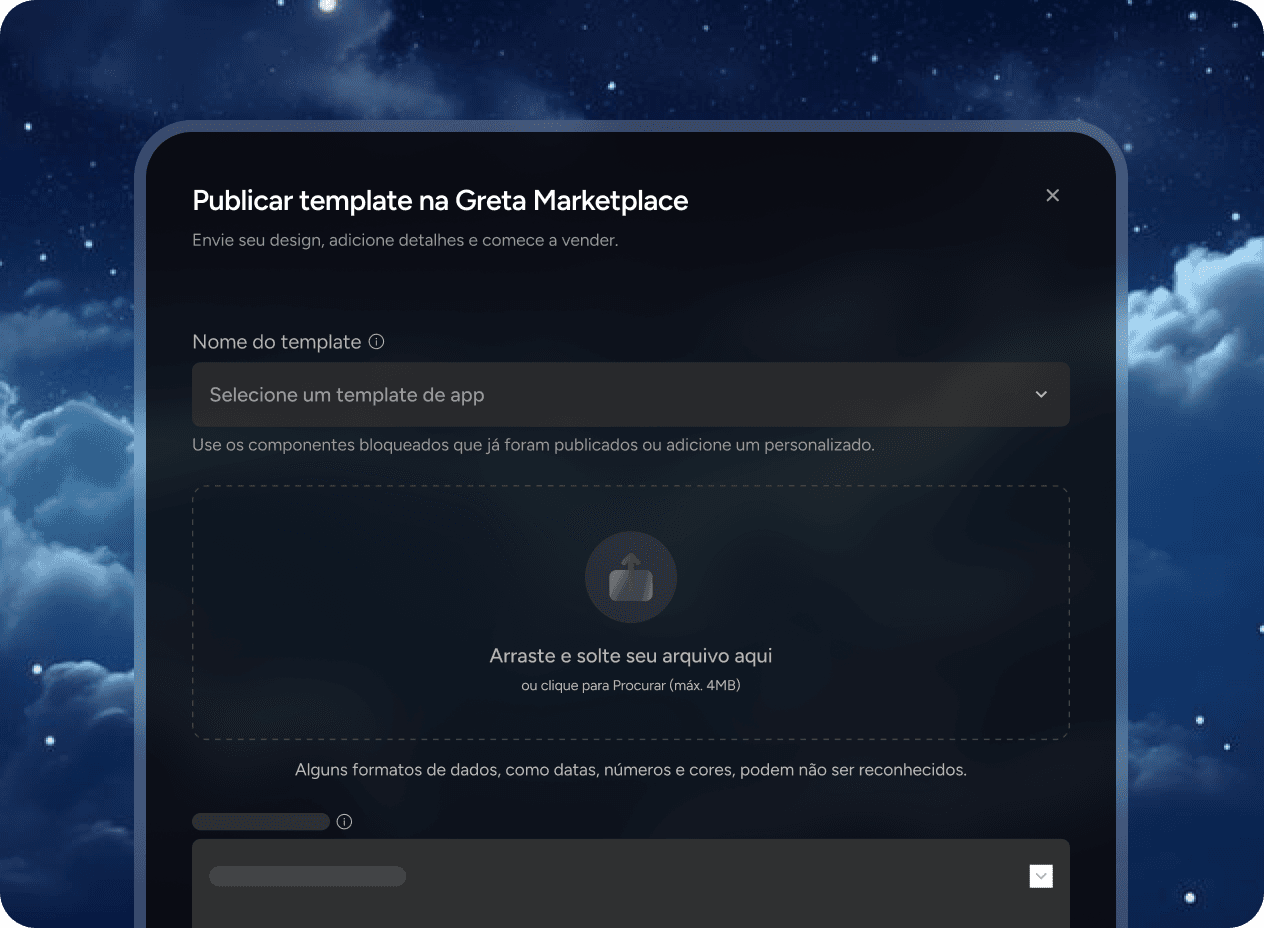
Task: Open the info icon beside Nome do template
Action: [x=376, y=342]
